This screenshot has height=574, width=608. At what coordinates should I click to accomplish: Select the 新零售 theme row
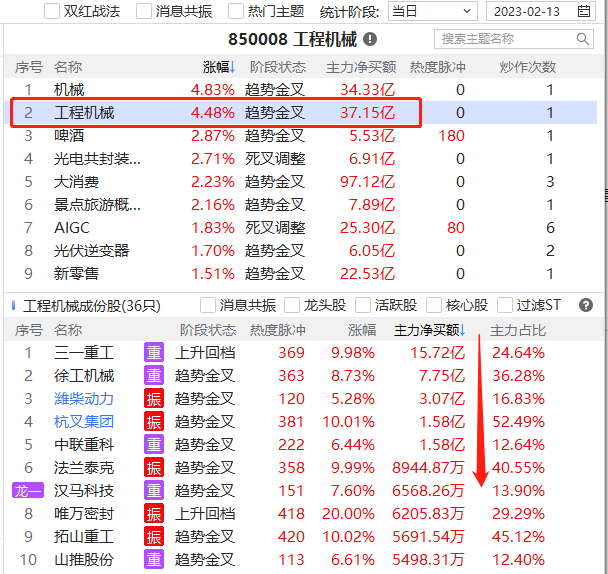coord(301,274)
